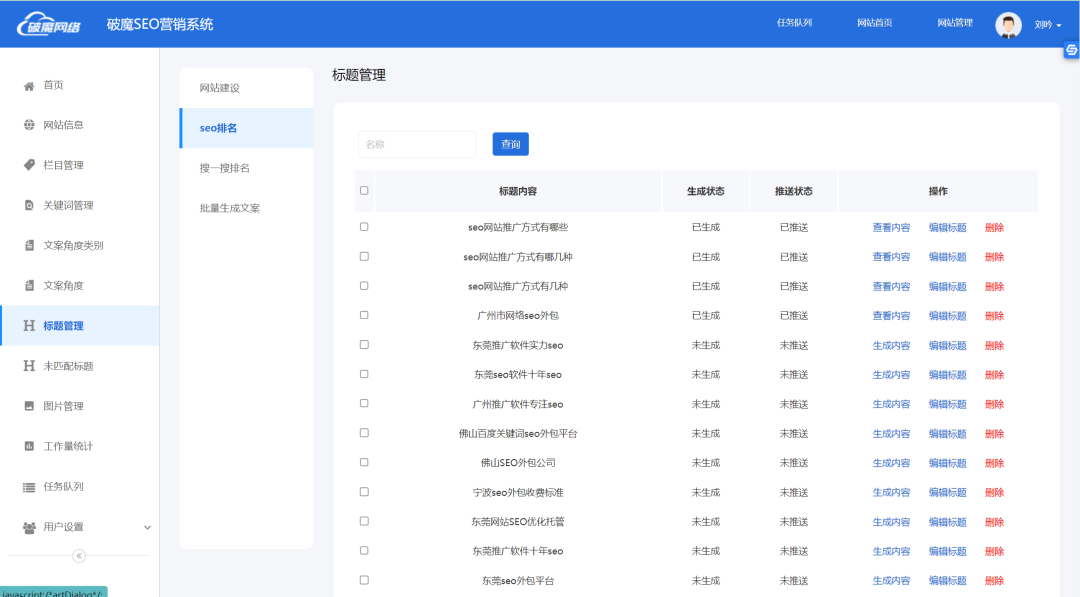Tick the checkbox beside 东莞seo外包平台
Viewport: 1080px width, 597px height.
coord(363,580)
